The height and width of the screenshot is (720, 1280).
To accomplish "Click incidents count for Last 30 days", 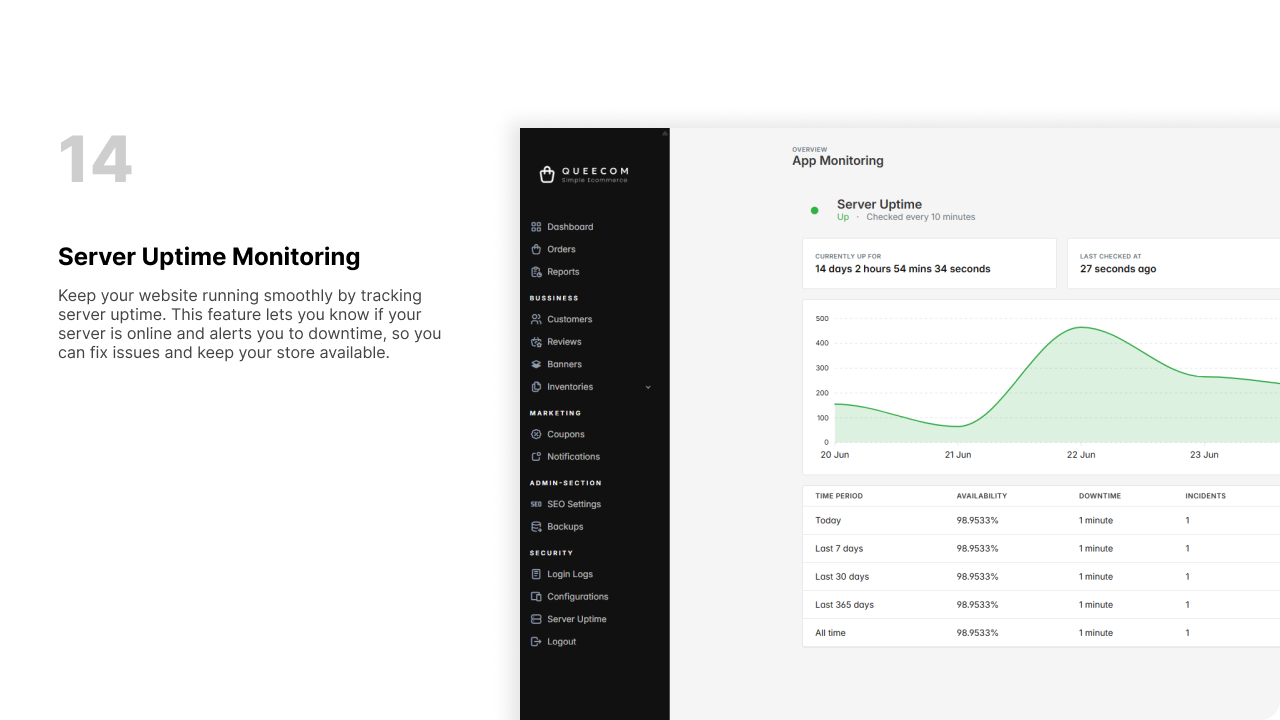I will pyautogui.click(x=1187, y=576).
